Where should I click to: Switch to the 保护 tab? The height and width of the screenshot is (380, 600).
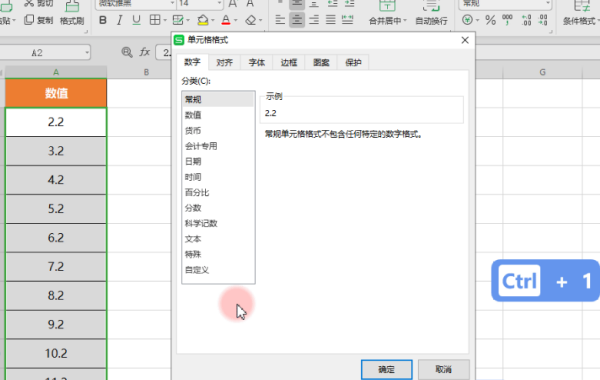point(353,63)
